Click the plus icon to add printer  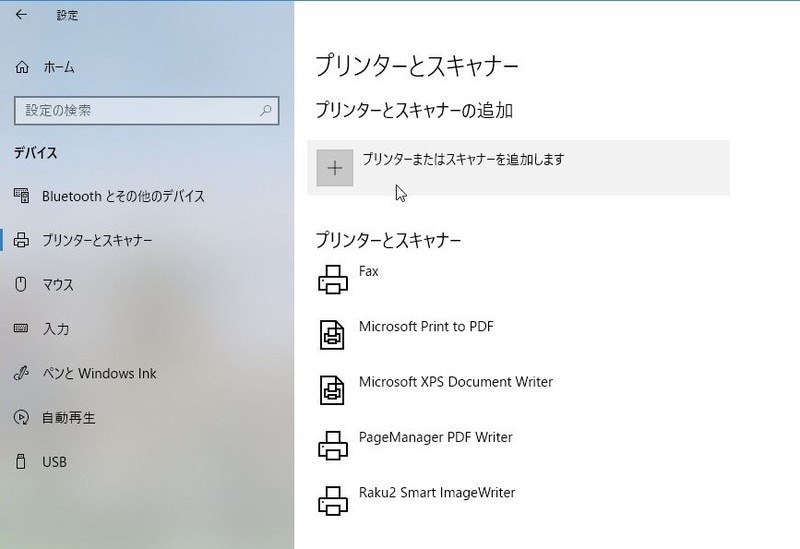click(x=335, y=168)
